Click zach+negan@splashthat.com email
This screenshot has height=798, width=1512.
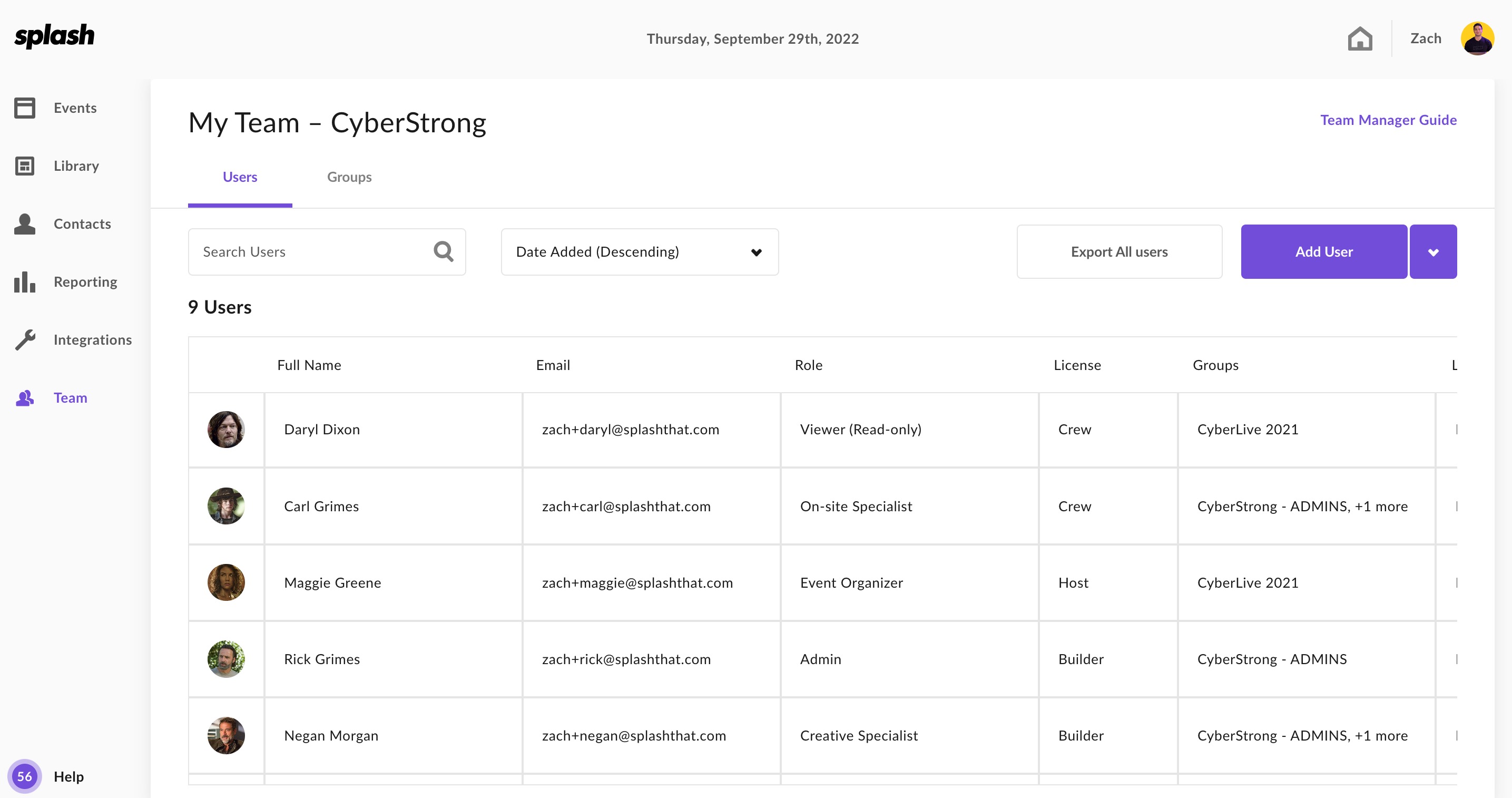coord(634,735)
